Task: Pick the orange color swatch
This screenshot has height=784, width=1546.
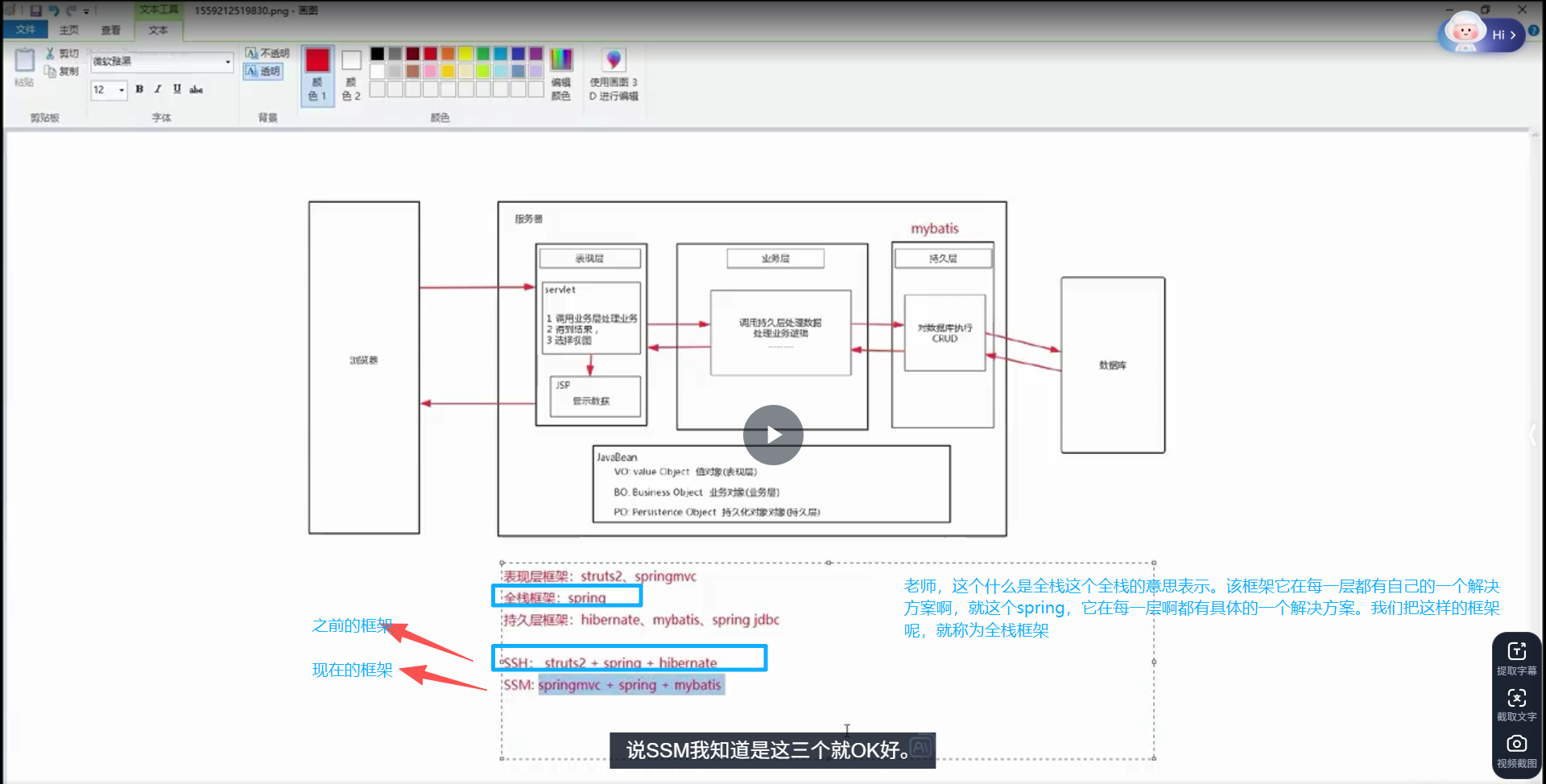Action: (448, 54)
